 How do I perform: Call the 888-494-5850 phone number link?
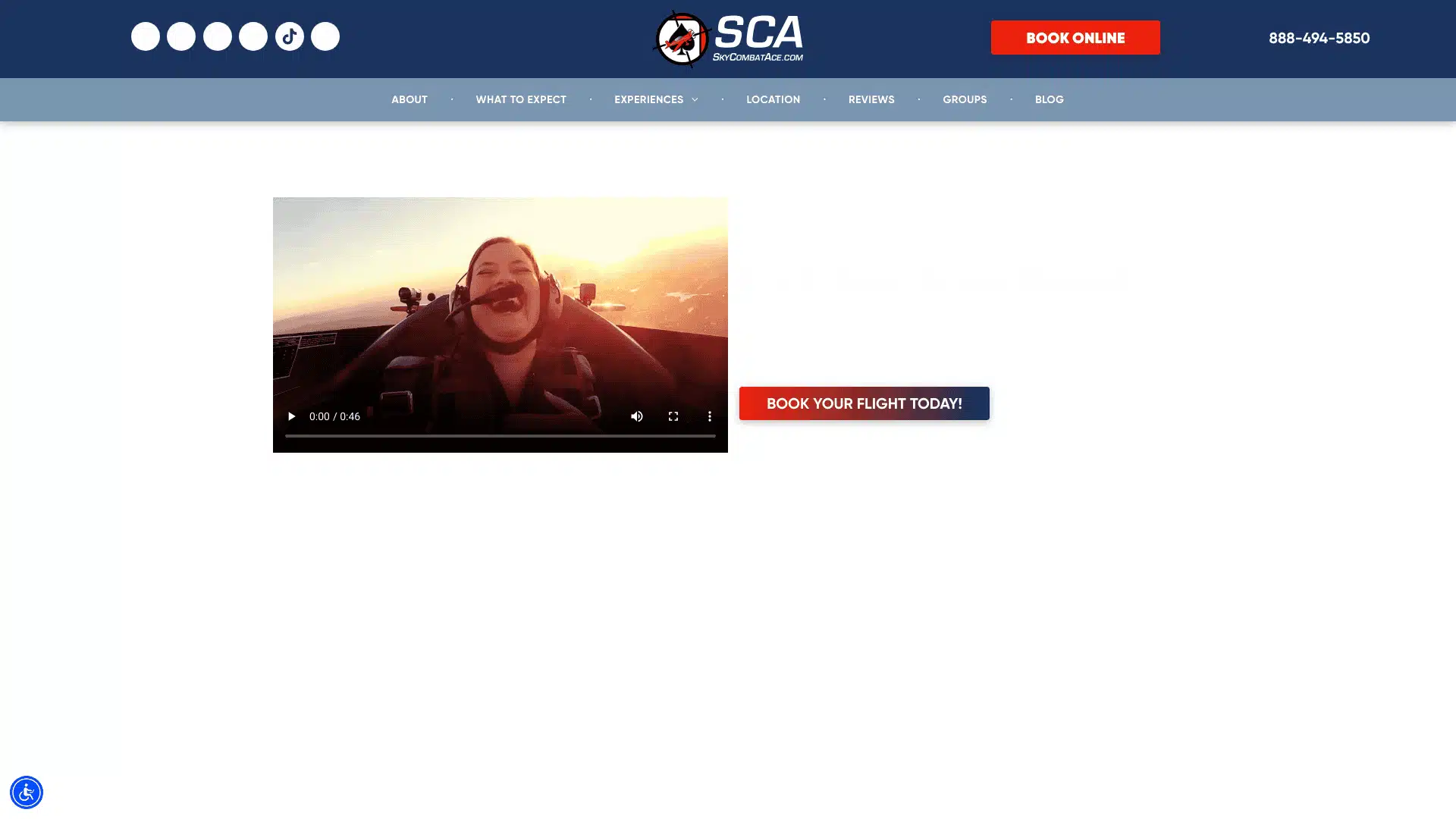coord(1319,38)
